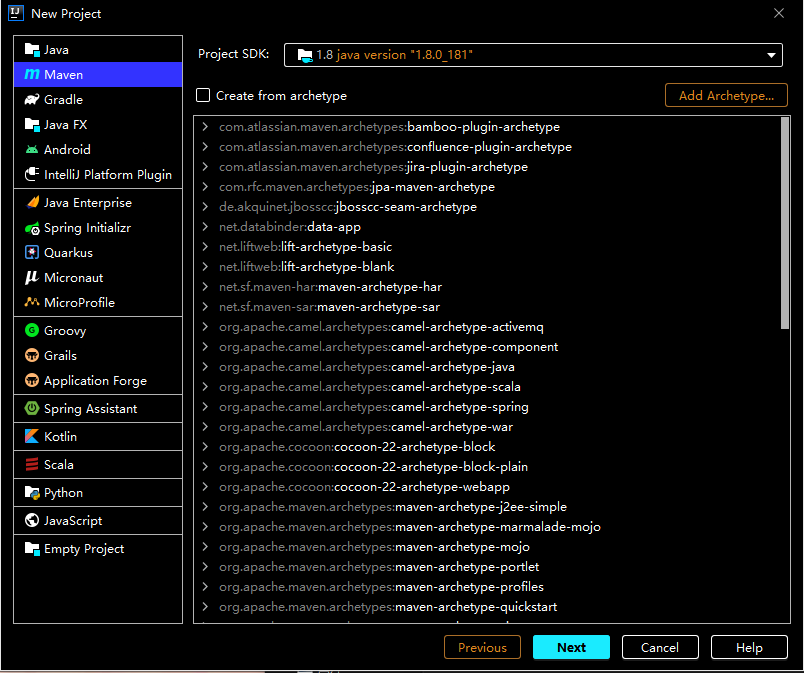Click the Quarkus icon
This screenshot has width=804, height=673.
pos(32,252)
